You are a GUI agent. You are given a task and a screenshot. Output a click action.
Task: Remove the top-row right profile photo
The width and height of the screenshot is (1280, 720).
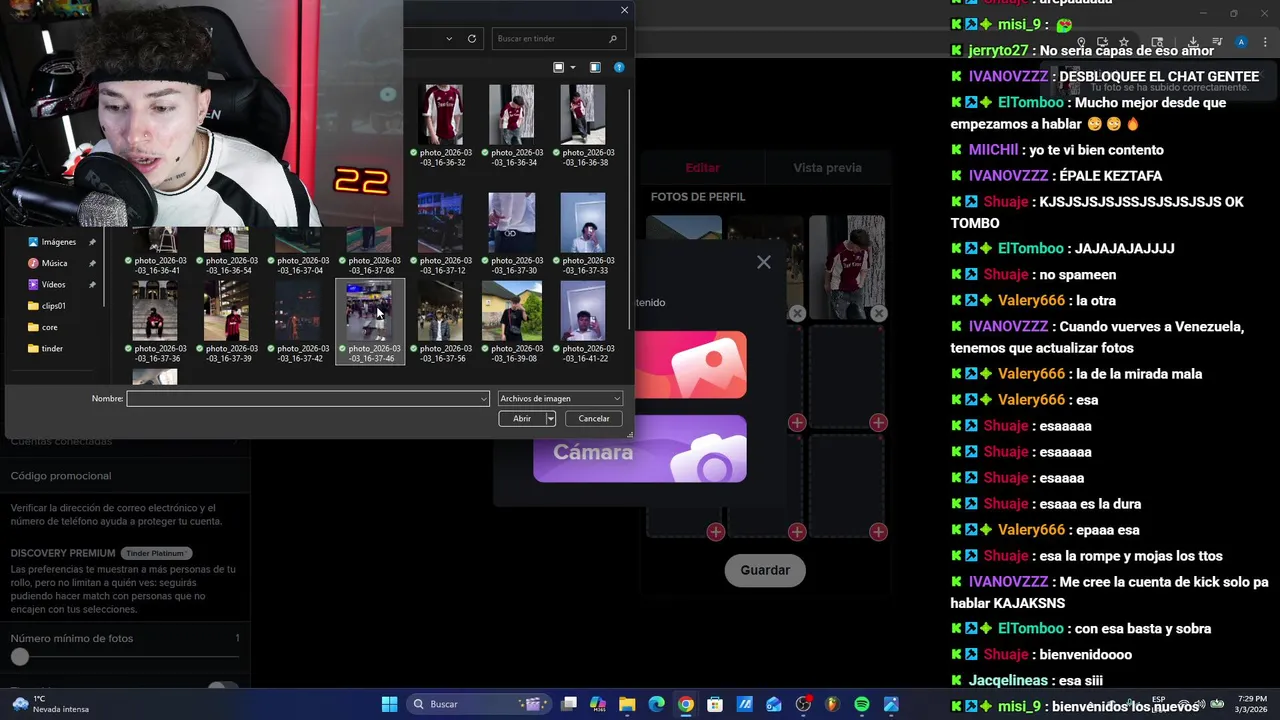878,313
